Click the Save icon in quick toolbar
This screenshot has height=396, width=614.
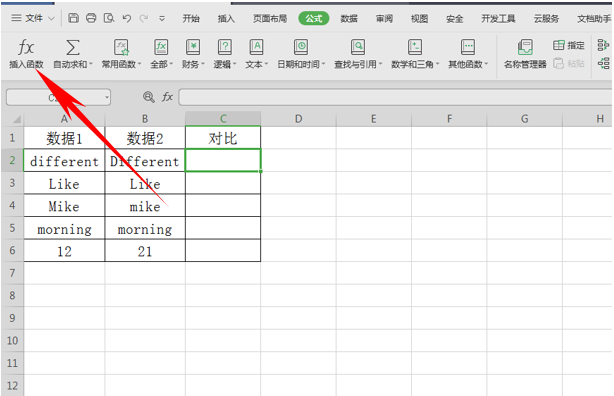pyautogui.click(x=73, y=18)
